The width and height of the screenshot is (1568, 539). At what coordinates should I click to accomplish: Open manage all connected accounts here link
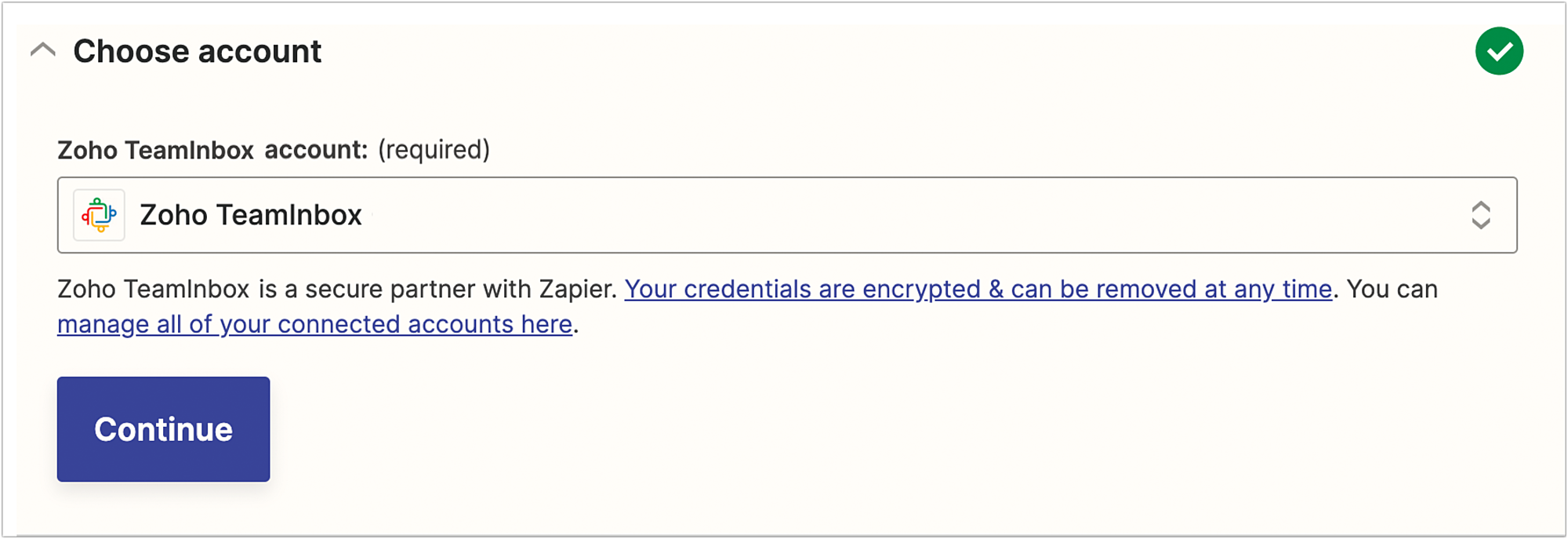314,325
